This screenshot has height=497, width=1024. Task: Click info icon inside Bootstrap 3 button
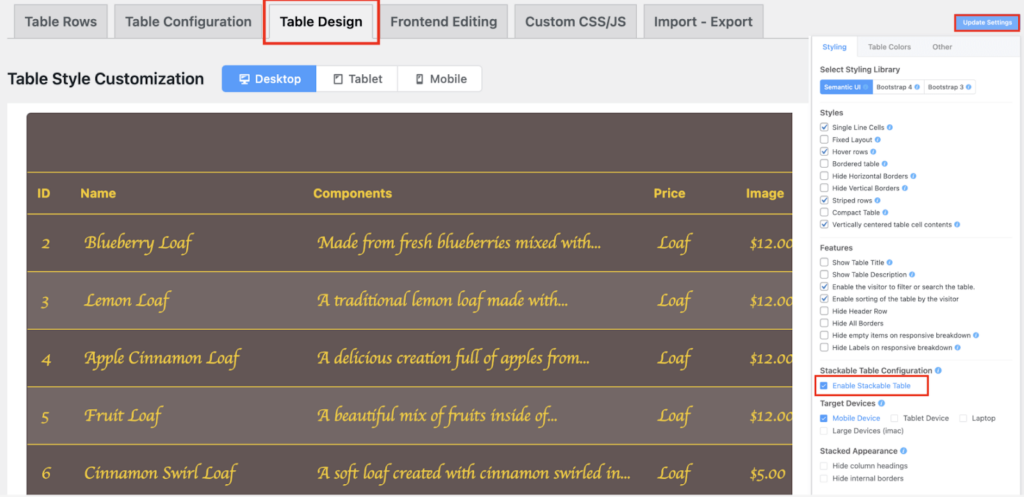[968, 87]
